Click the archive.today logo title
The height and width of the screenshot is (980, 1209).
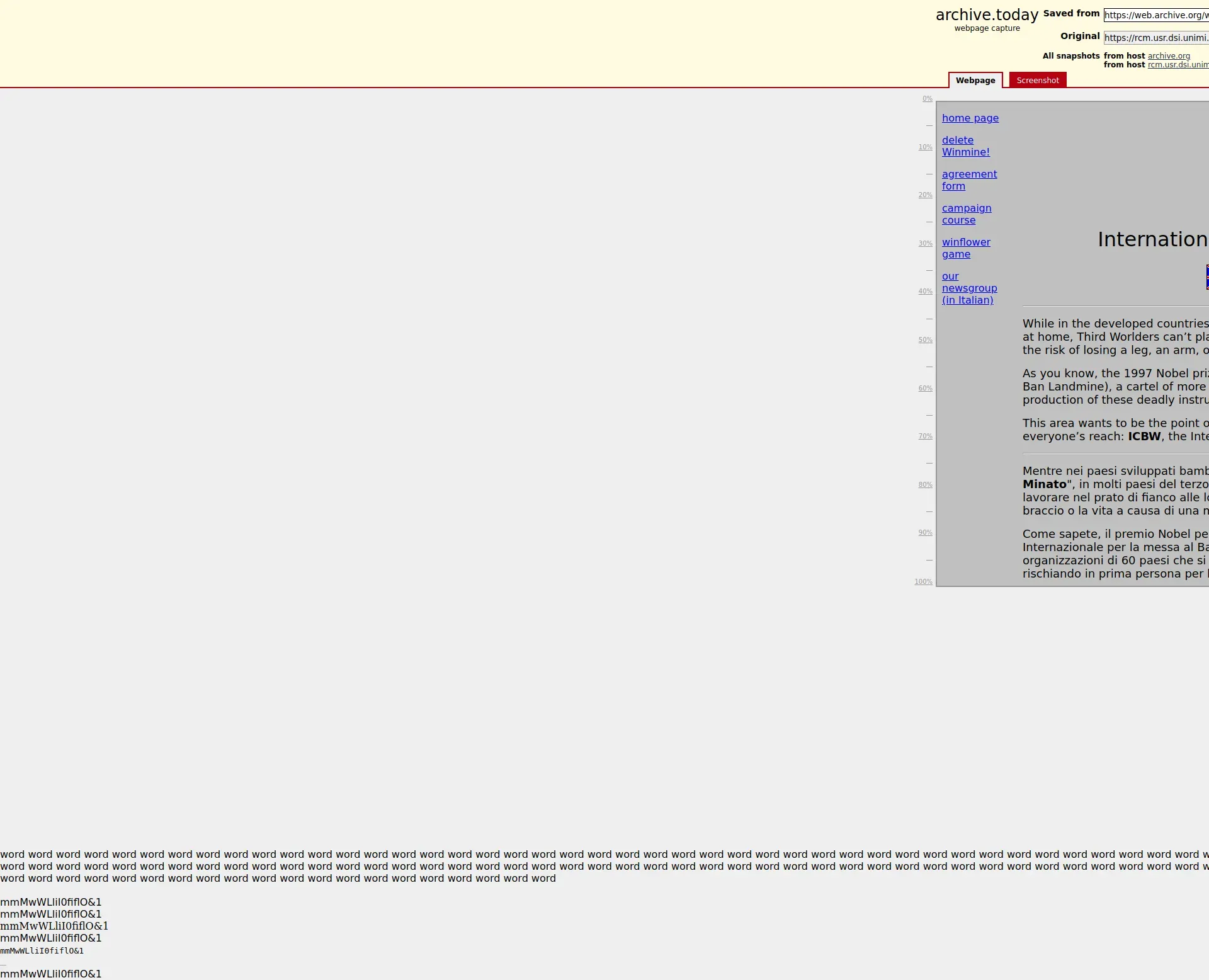(986, 15)
